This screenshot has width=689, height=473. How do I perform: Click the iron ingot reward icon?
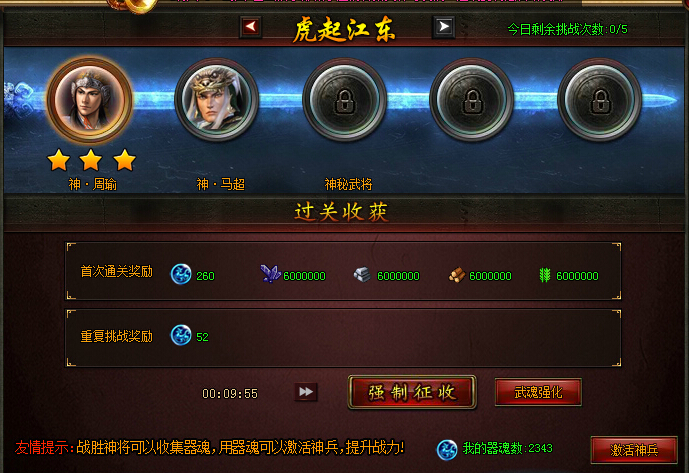click(362, 274)
